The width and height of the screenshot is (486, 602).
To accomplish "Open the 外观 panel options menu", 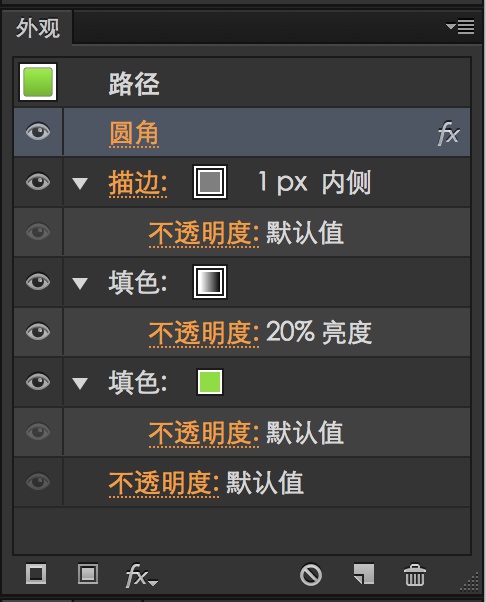I will pos(460,27).
